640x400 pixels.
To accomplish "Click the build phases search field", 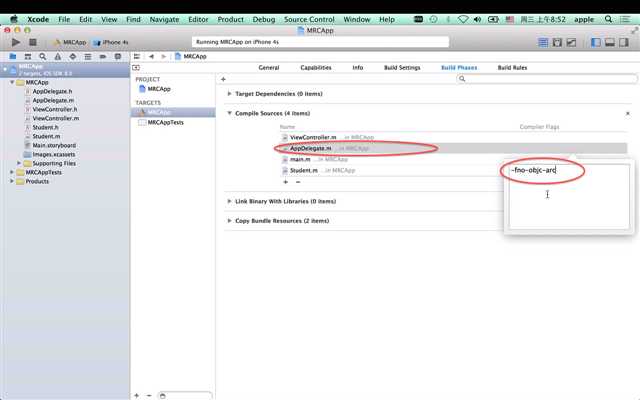I will tap(547, 79).
